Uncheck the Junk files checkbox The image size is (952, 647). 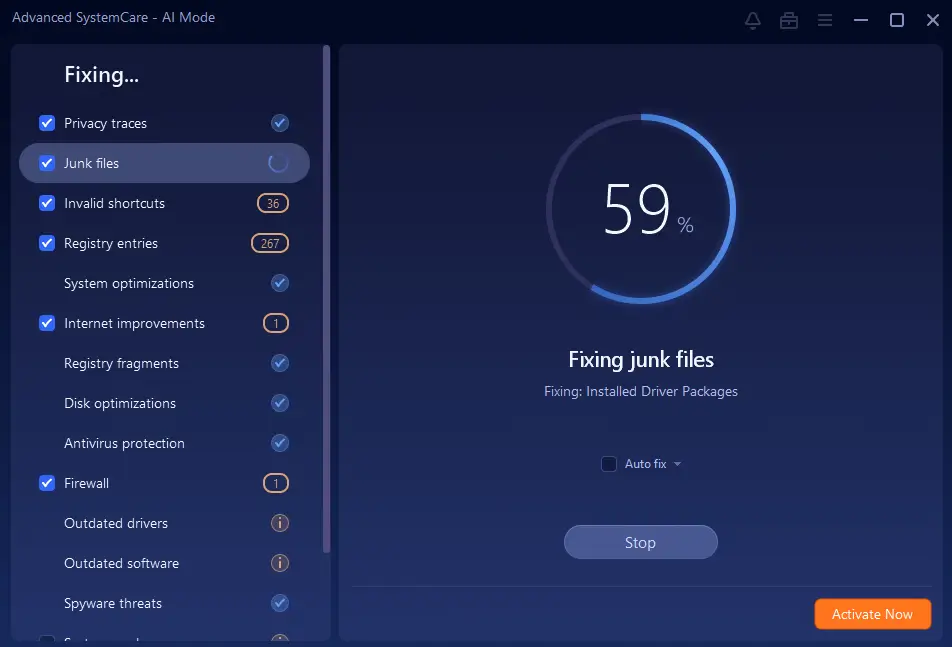pyautogui.click(x=46, y=163)
